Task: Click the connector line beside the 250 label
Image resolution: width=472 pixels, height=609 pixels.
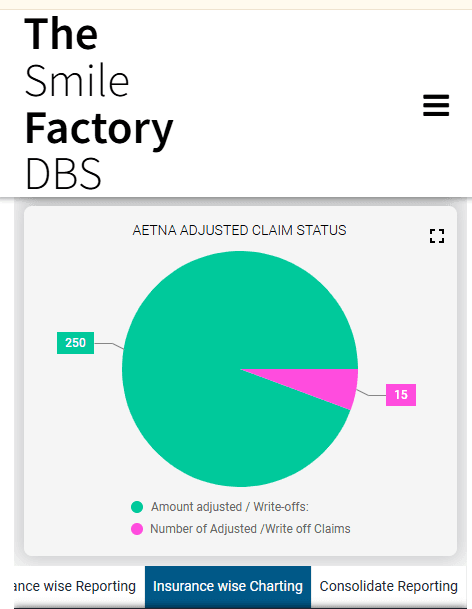Action: (109, 345)
